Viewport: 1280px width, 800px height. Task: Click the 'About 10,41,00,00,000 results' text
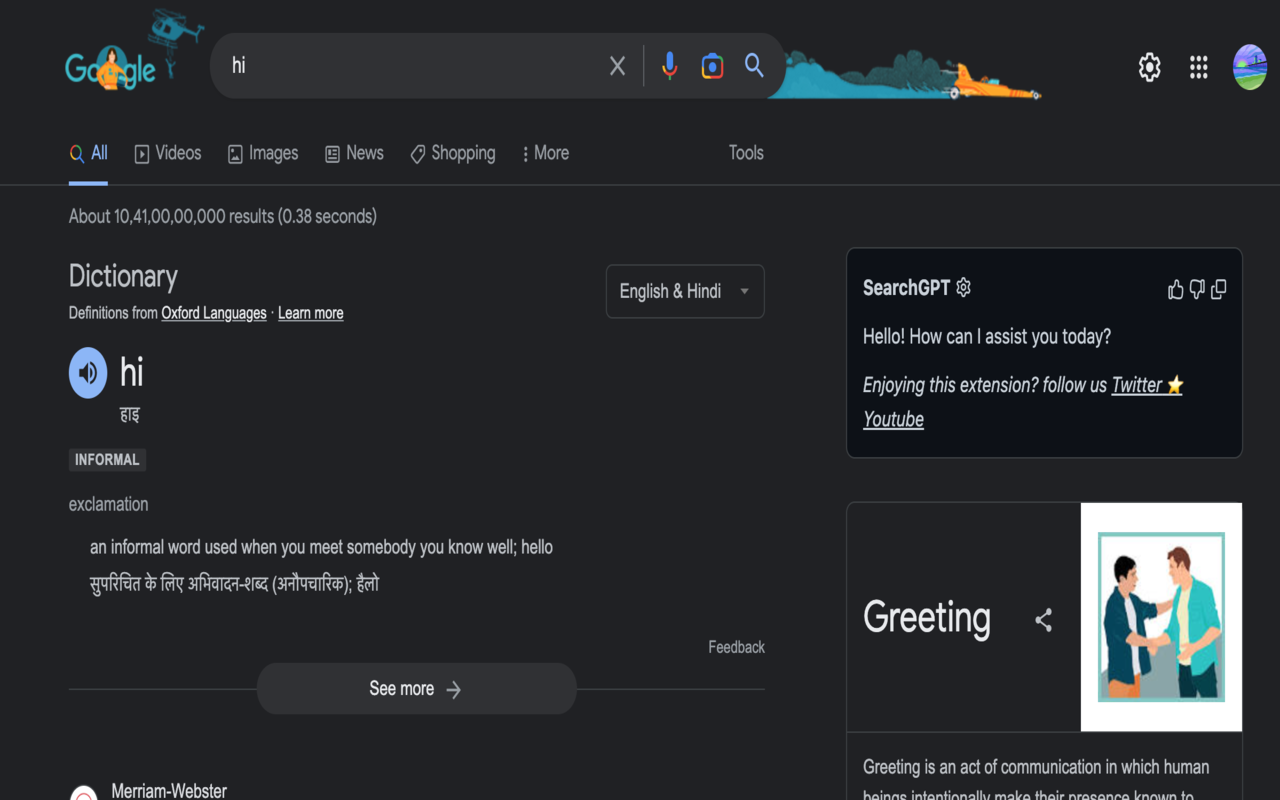[222, 216]
